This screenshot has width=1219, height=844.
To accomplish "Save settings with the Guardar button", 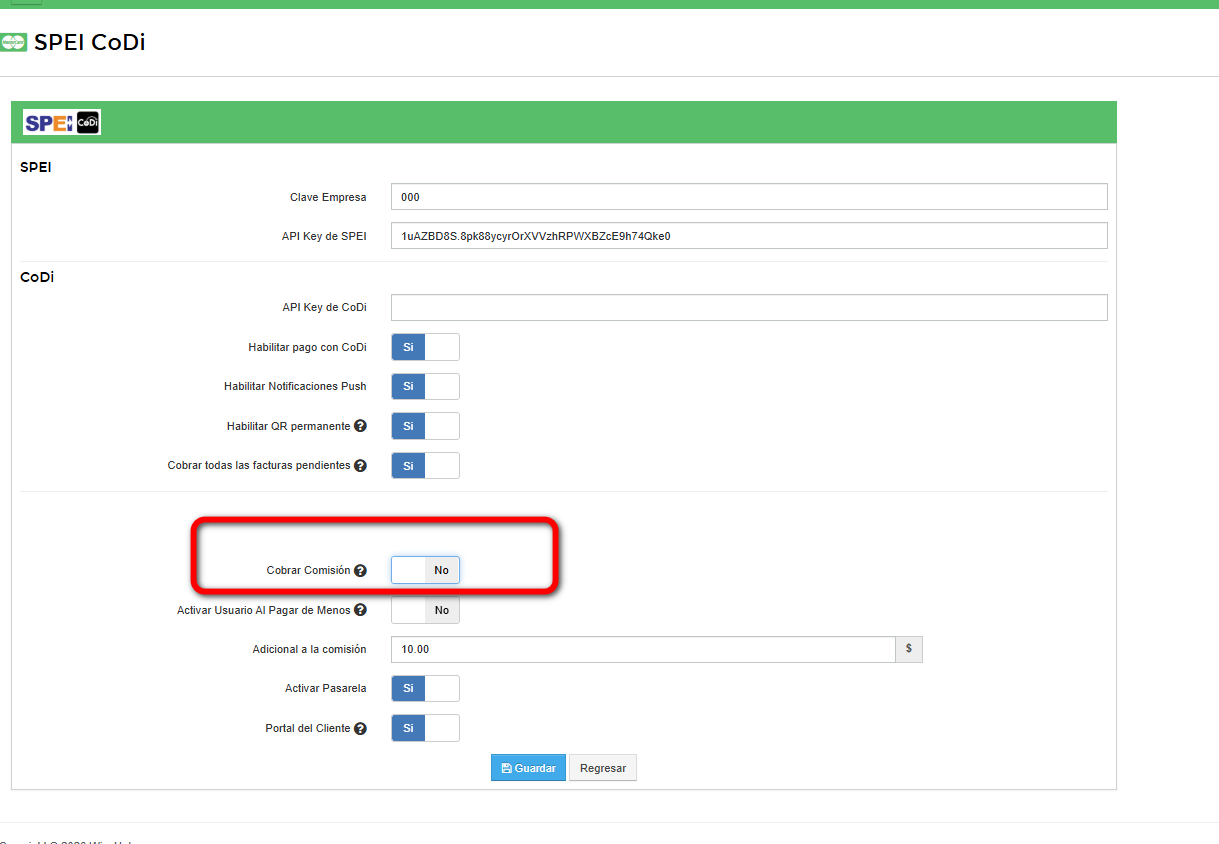I will [x=528, y=768].
